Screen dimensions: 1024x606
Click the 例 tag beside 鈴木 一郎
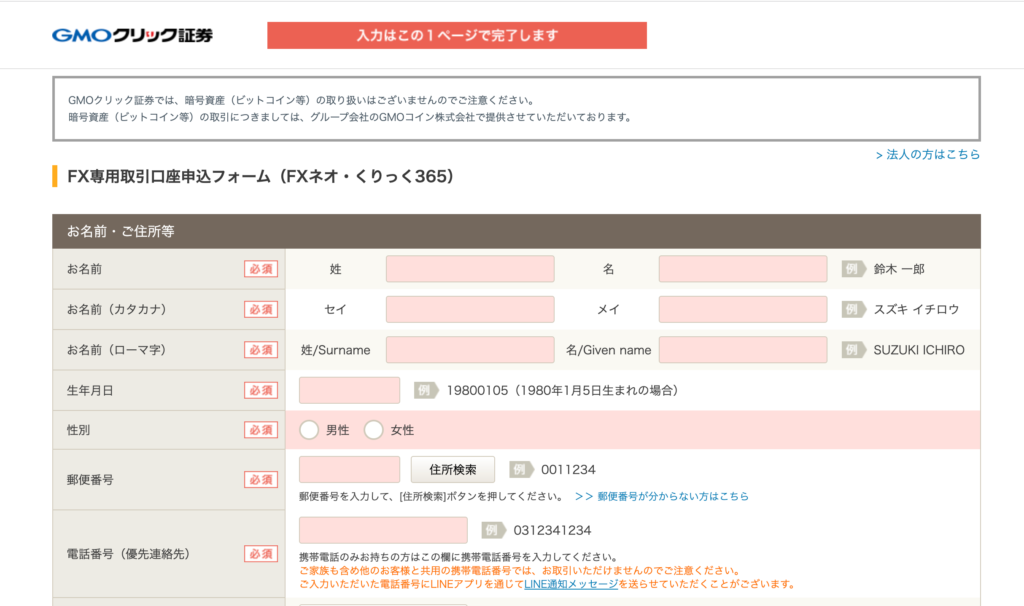click(854, 269)
